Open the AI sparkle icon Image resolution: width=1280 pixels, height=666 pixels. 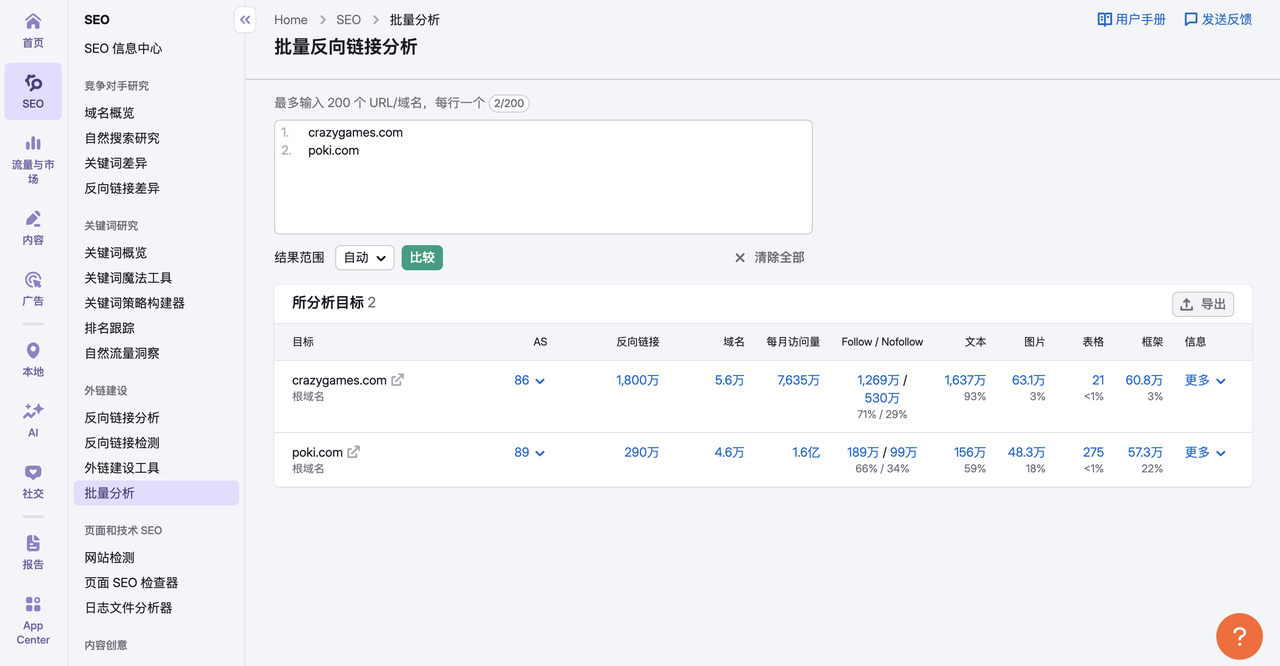33,412
